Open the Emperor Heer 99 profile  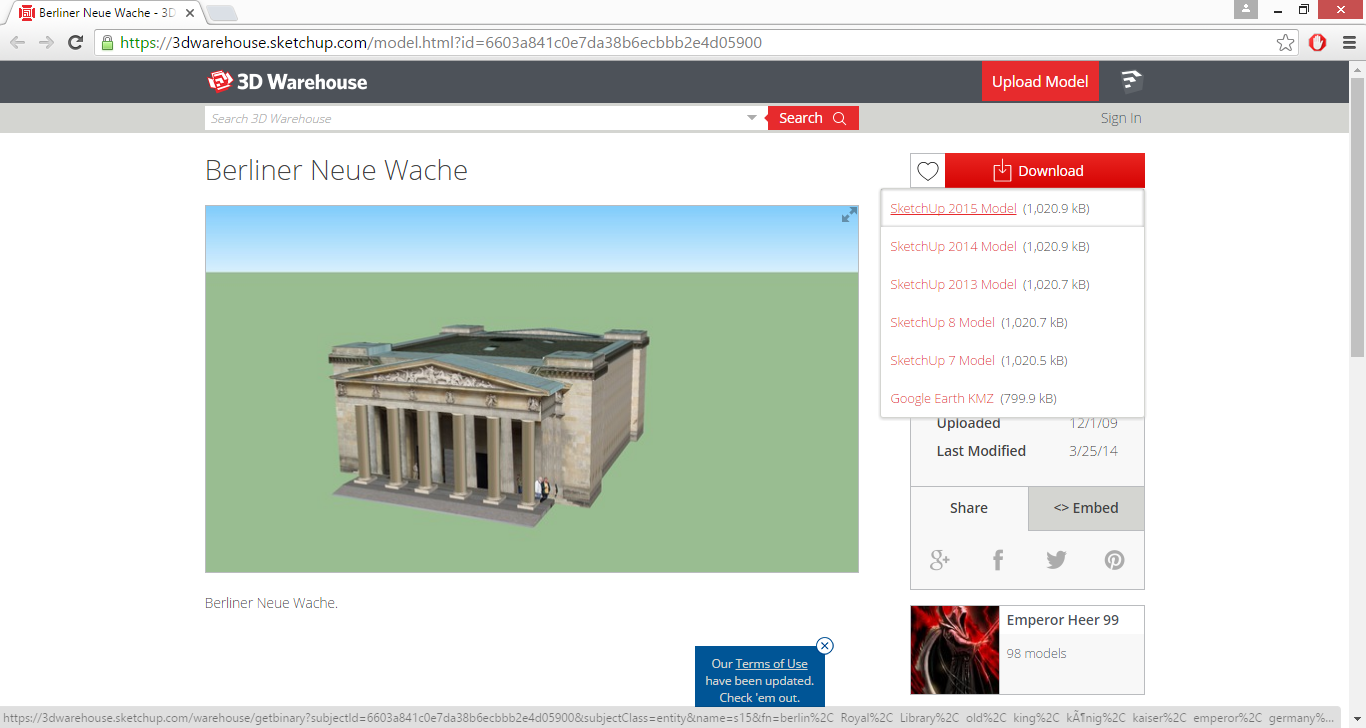1063,621
